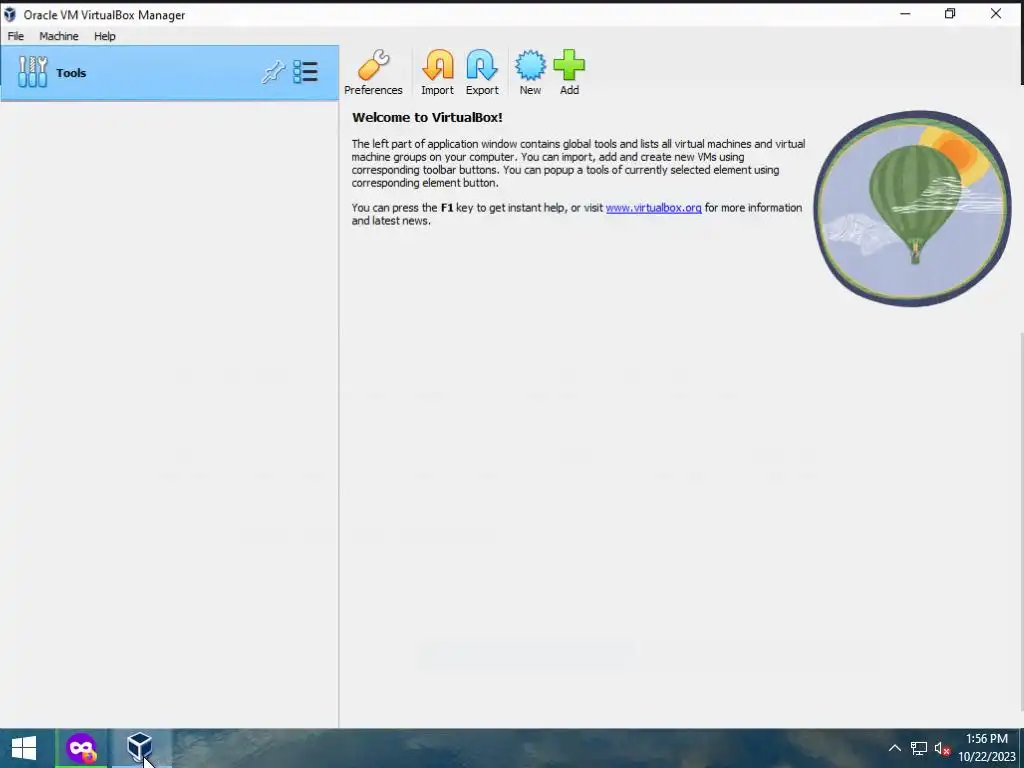Click the muted volume tray icon
The image size is (1024, 768).
click(x=942, y=748)
